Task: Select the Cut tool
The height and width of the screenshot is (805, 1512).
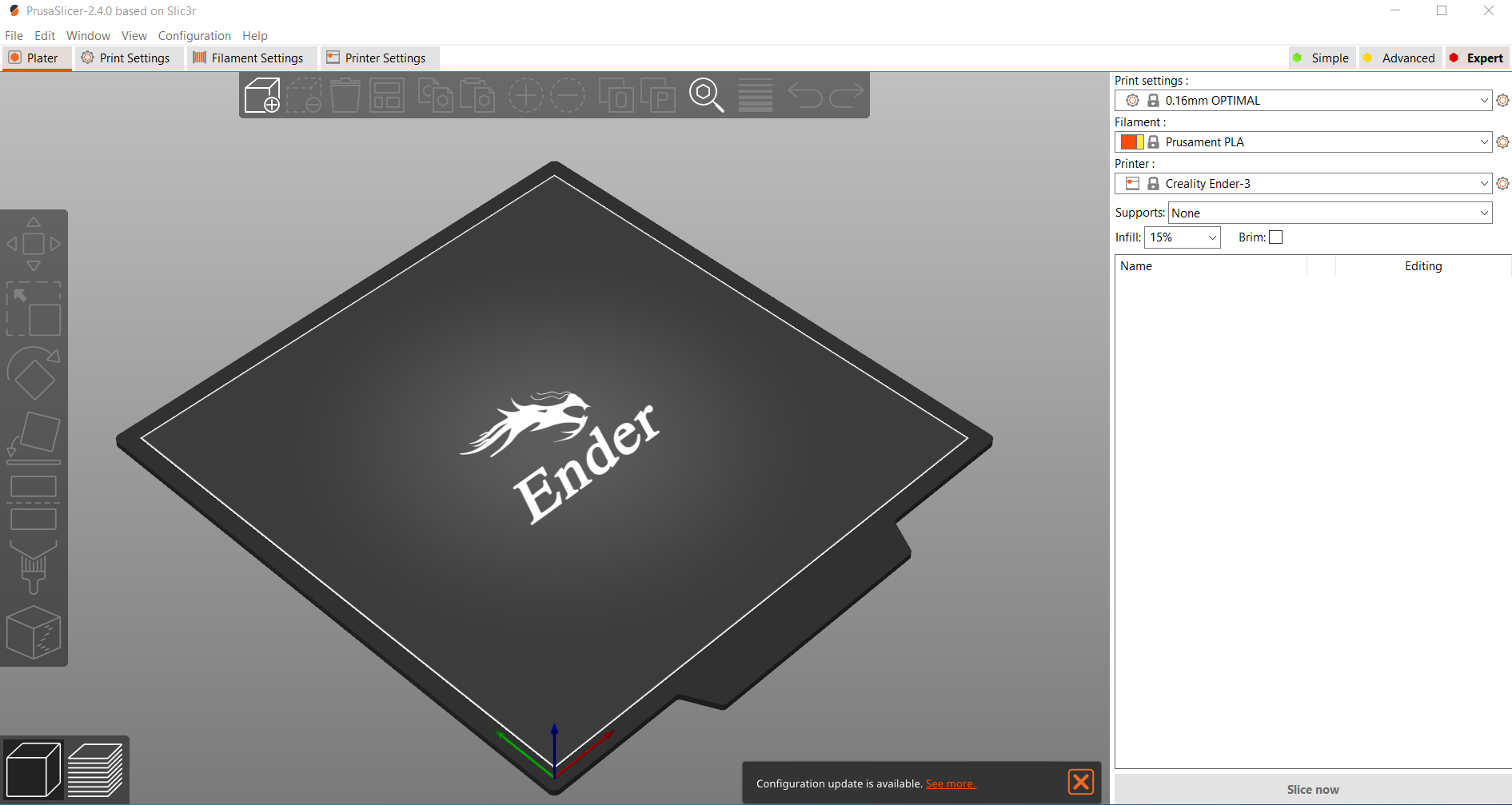Action: (x=34, y=502)
